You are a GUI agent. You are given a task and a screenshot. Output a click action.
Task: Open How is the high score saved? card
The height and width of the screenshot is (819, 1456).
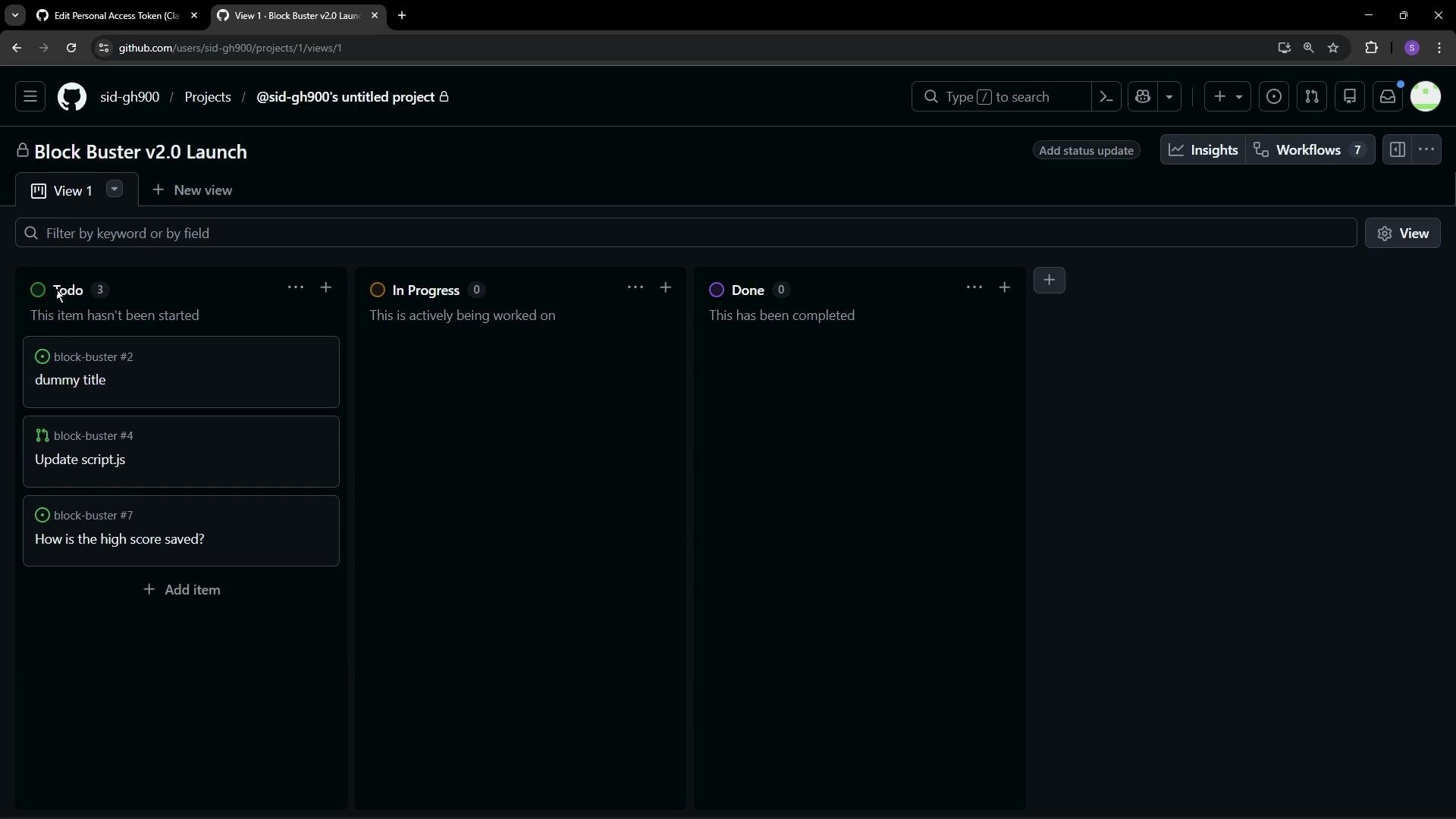[181, 531]
